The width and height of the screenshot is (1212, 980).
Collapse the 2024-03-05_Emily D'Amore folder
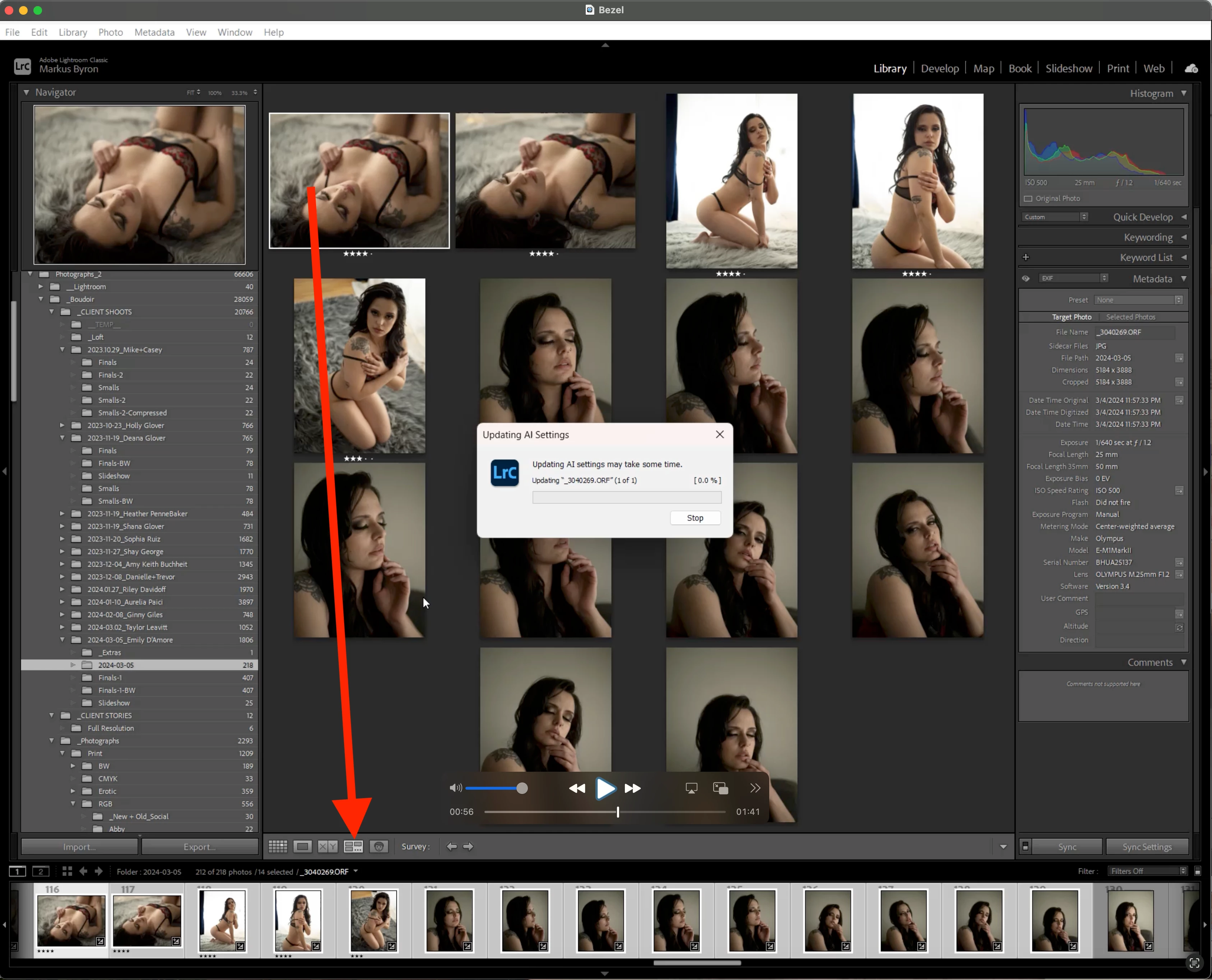[x=62, y=640]
